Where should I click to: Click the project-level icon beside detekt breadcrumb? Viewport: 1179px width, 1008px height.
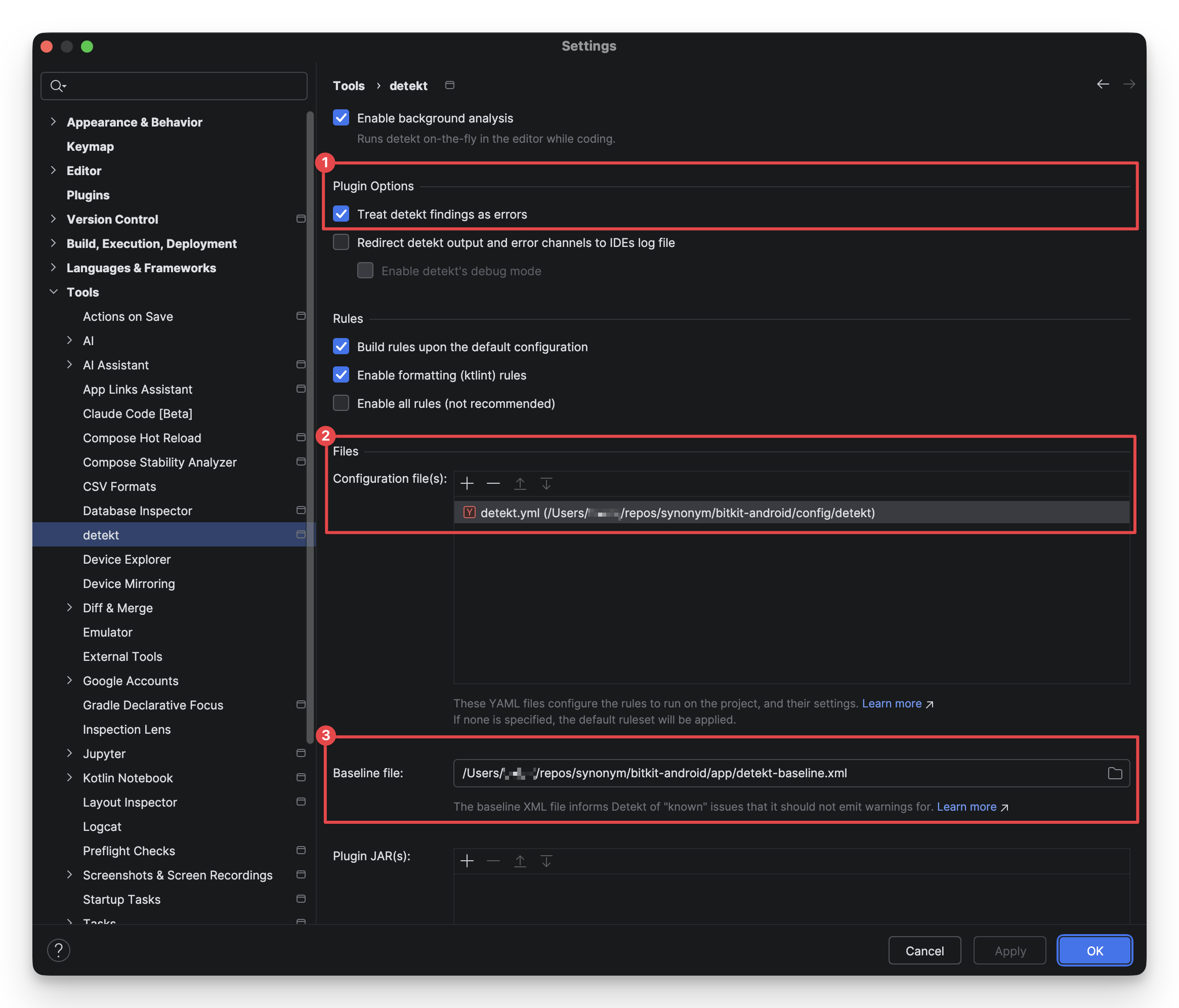point(449,86)
